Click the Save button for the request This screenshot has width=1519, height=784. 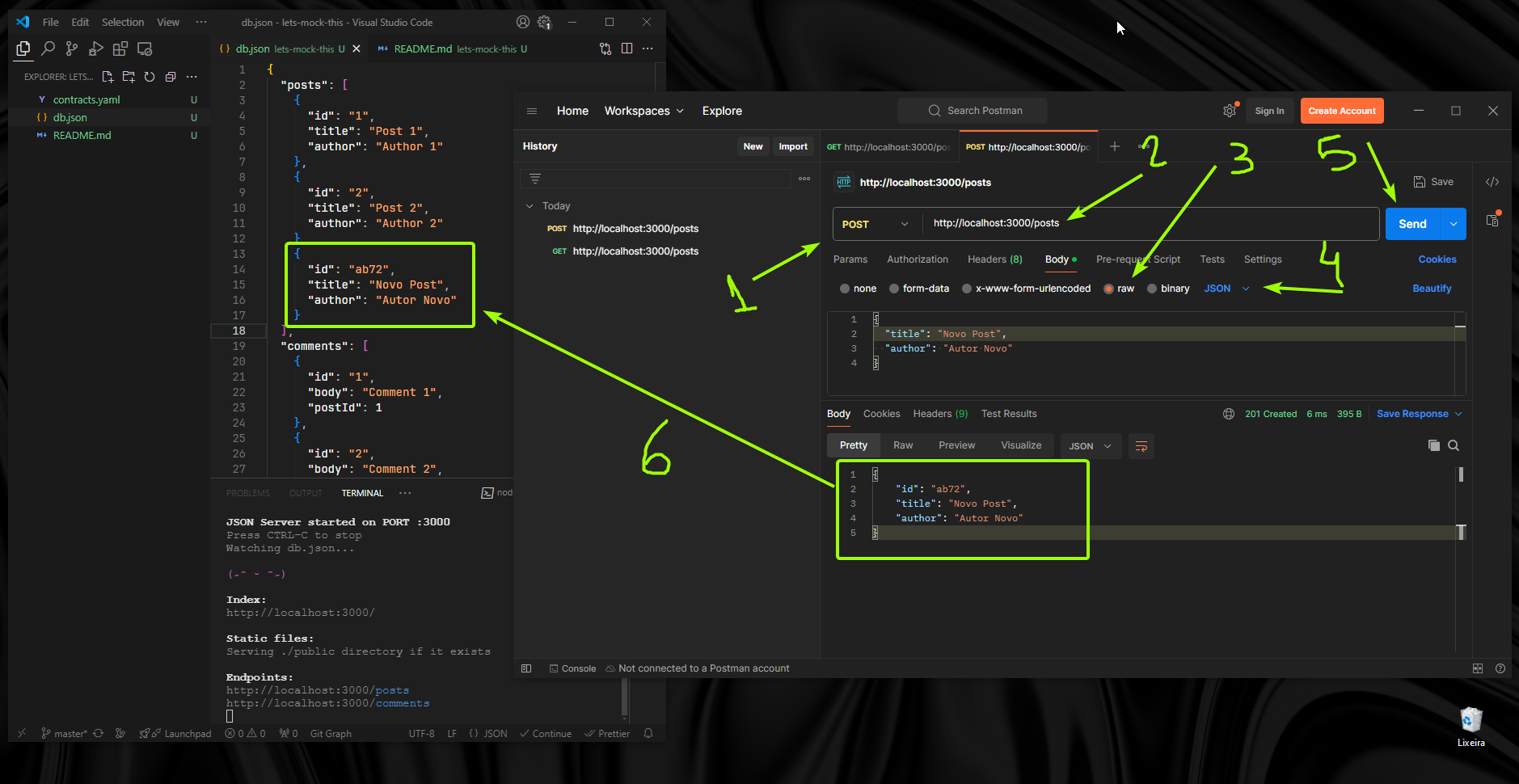(1433, 182)
